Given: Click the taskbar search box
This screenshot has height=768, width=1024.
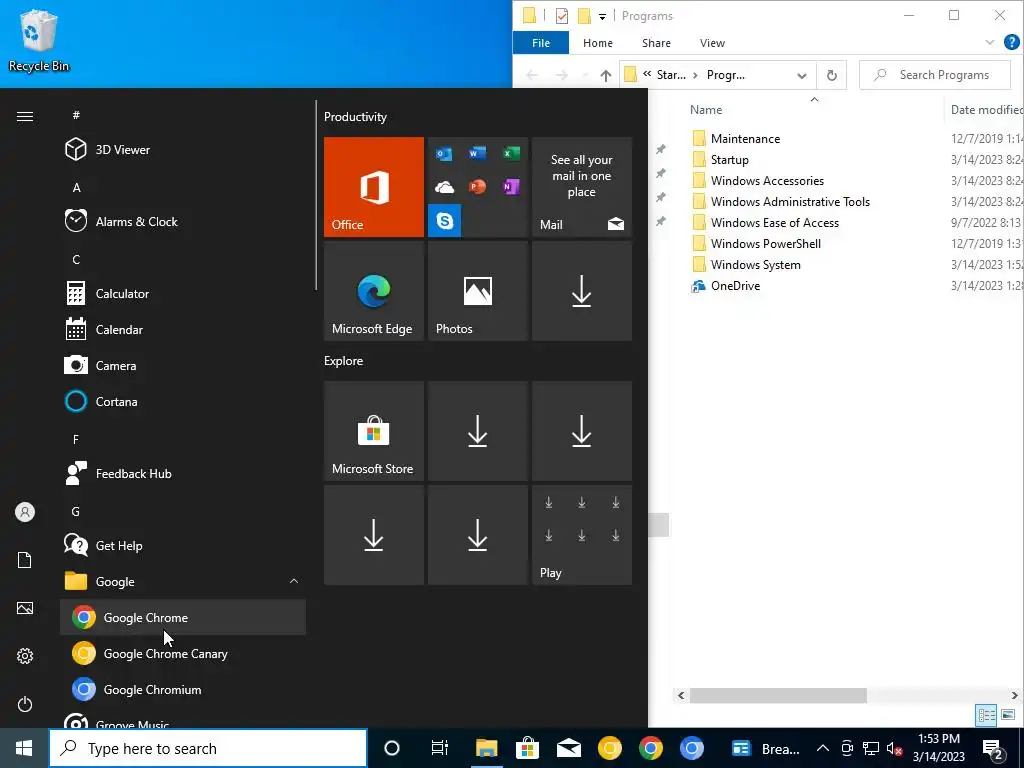Looking at the screenshot, I should (208, 748).
